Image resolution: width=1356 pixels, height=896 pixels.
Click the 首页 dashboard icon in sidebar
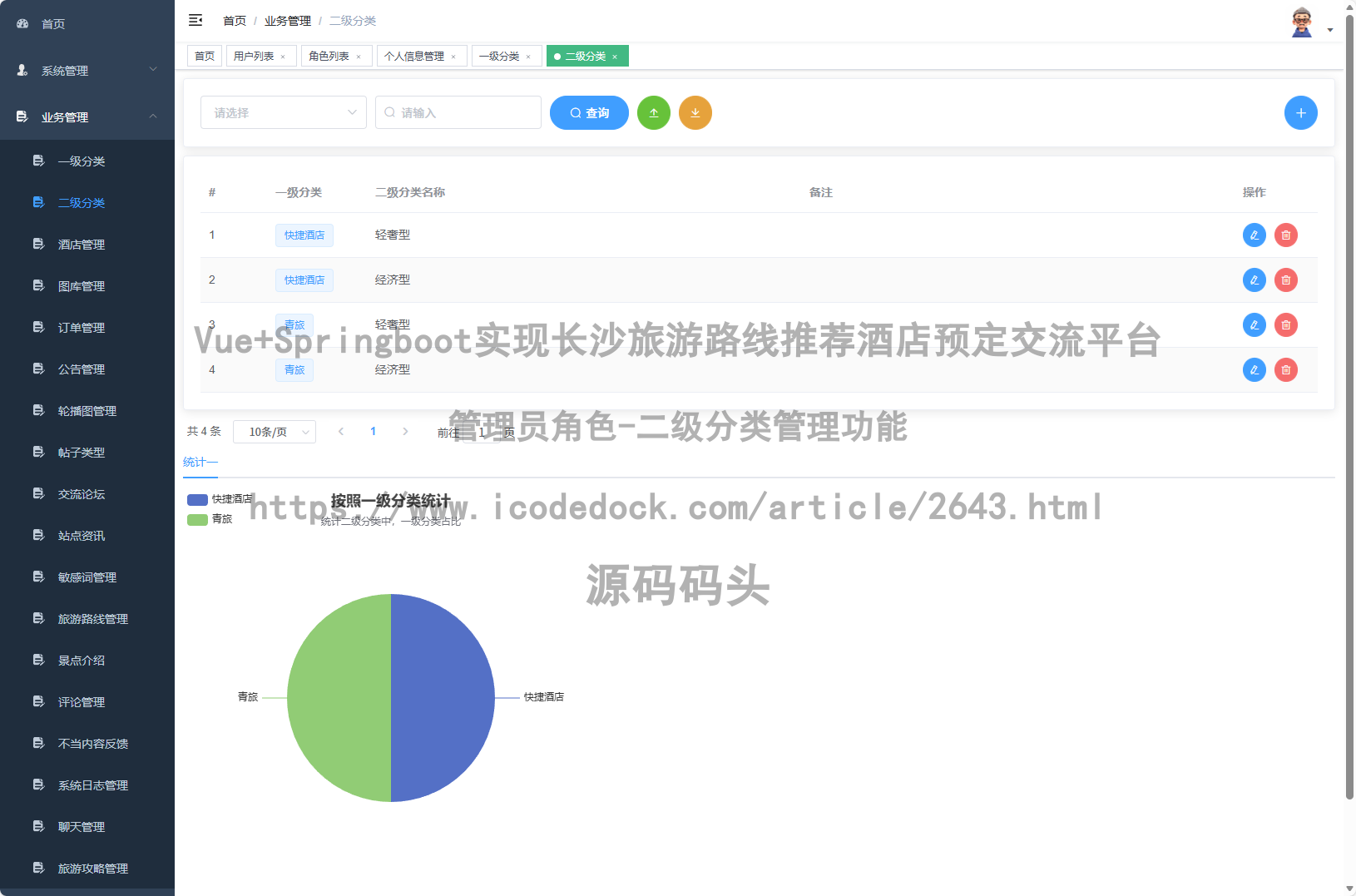click(x=22, y=23)
